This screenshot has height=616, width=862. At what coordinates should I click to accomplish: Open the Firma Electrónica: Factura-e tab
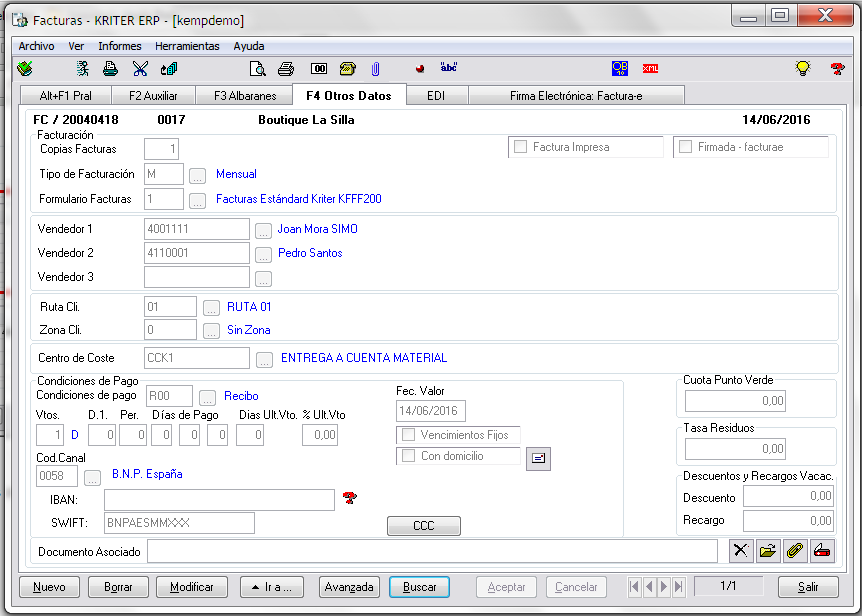(x=576, y=96)
